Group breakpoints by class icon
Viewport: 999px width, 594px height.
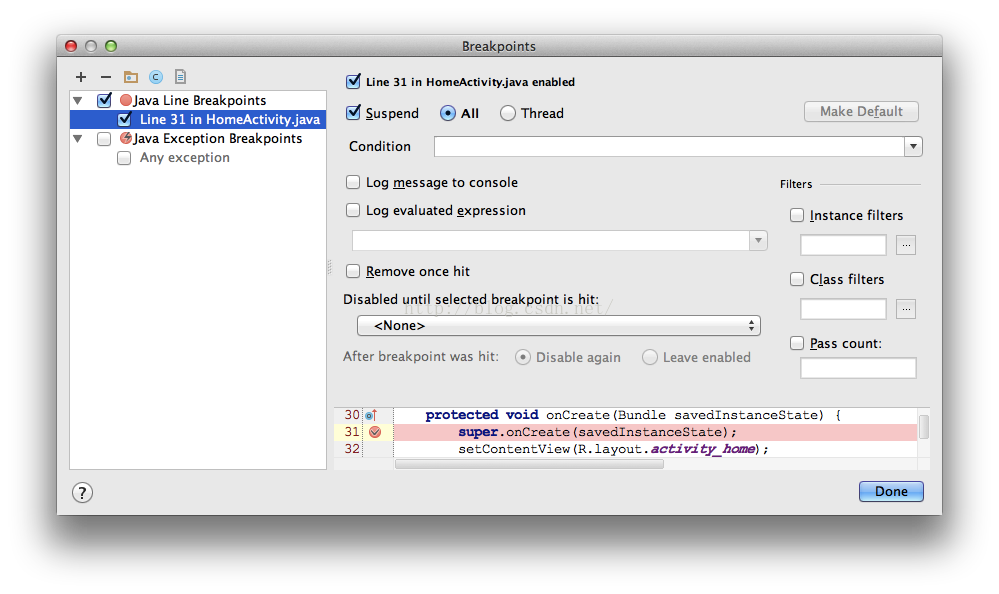pos(155,77)
